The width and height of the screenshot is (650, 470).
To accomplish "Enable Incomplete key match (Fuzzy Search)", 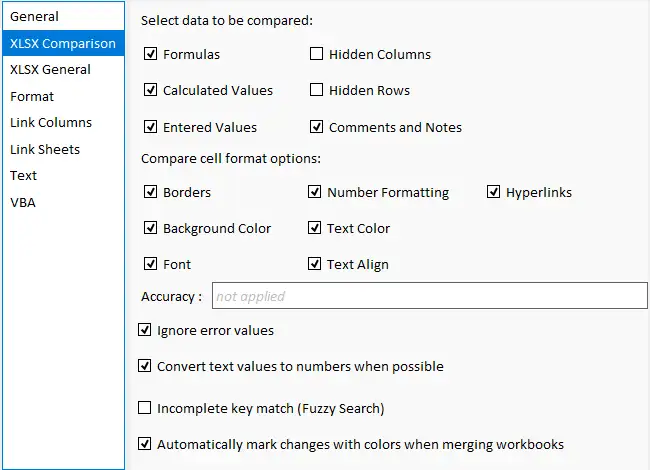I will coord(144,408).
